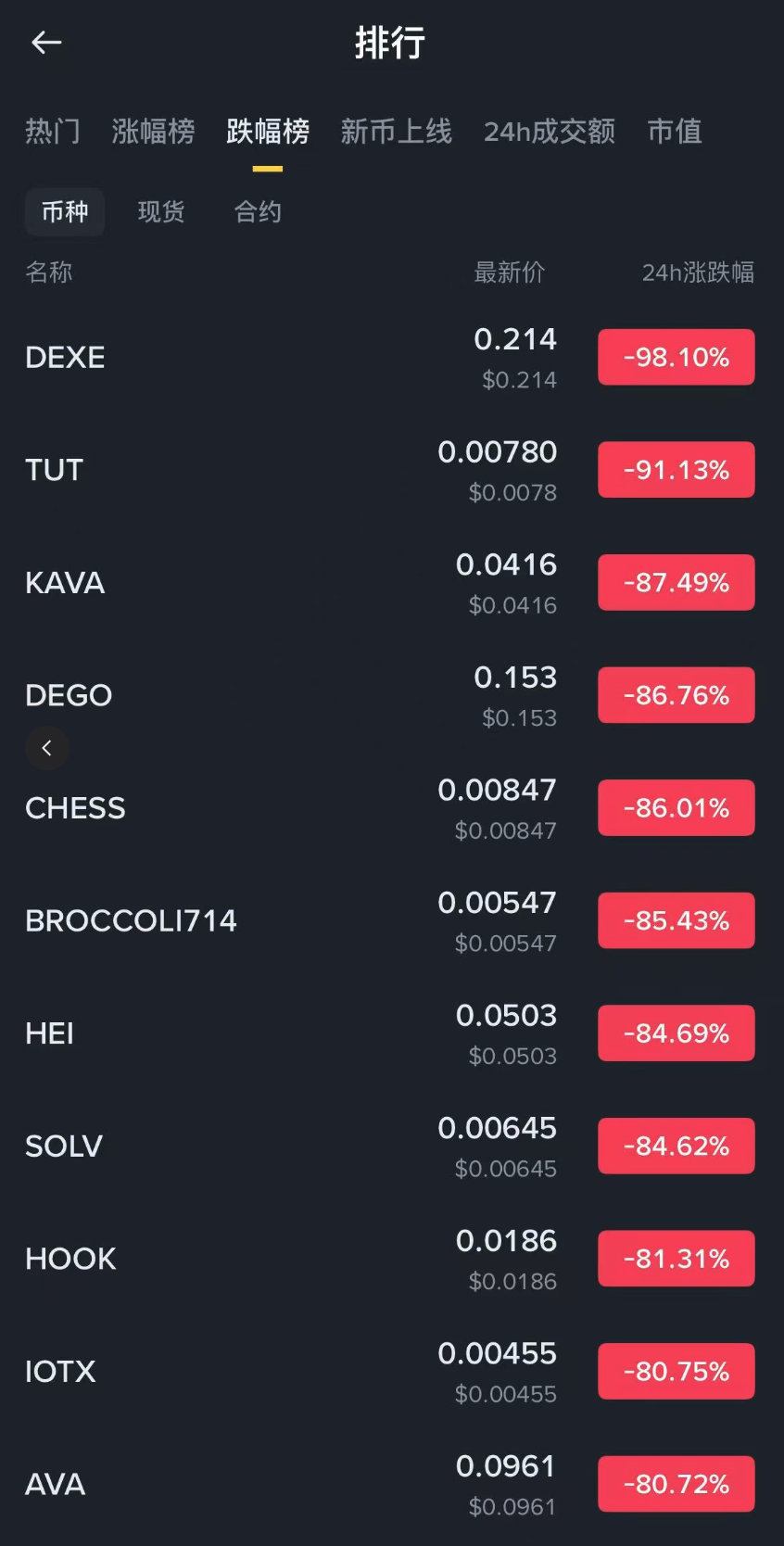Viewport: 784px width, 1546px height.
Task: Click DEXE's -98.10% change badge
Action: pyautogui.click(x=676, y=357)
